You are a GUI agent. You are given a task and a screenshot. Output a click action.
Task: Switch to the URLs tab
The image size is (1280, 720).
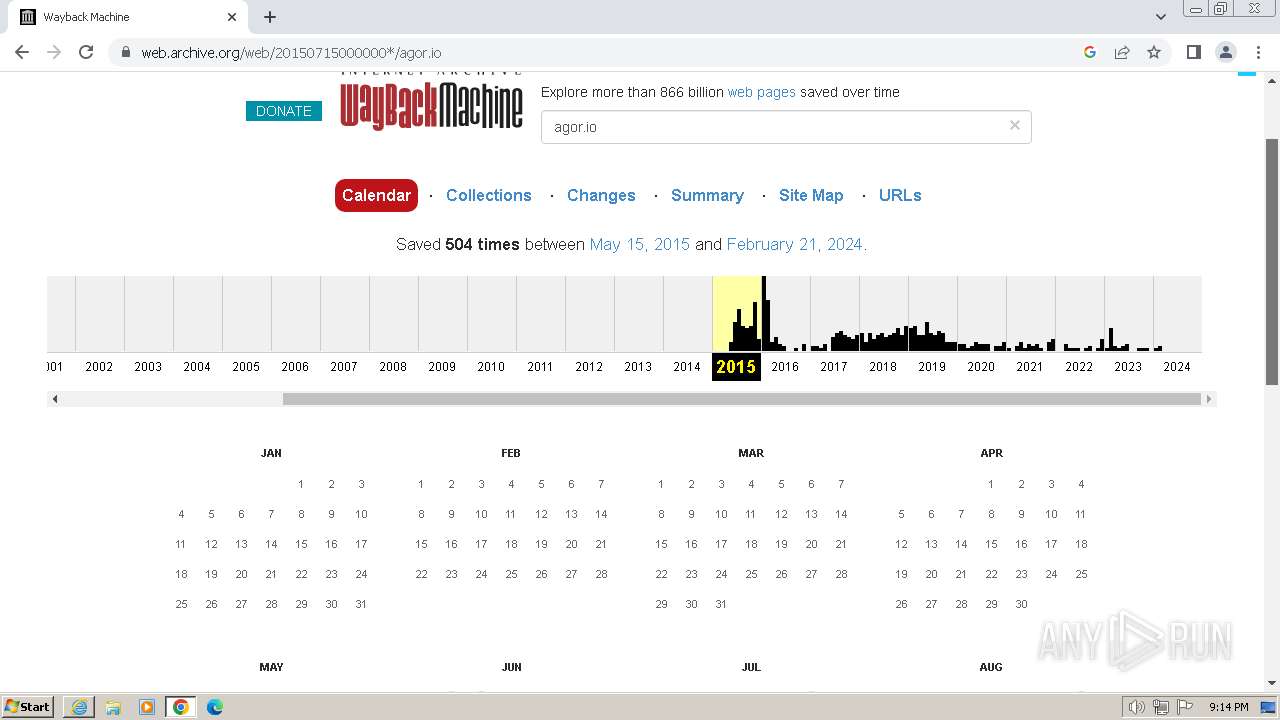pyautogui.click(x=900, y=195)
